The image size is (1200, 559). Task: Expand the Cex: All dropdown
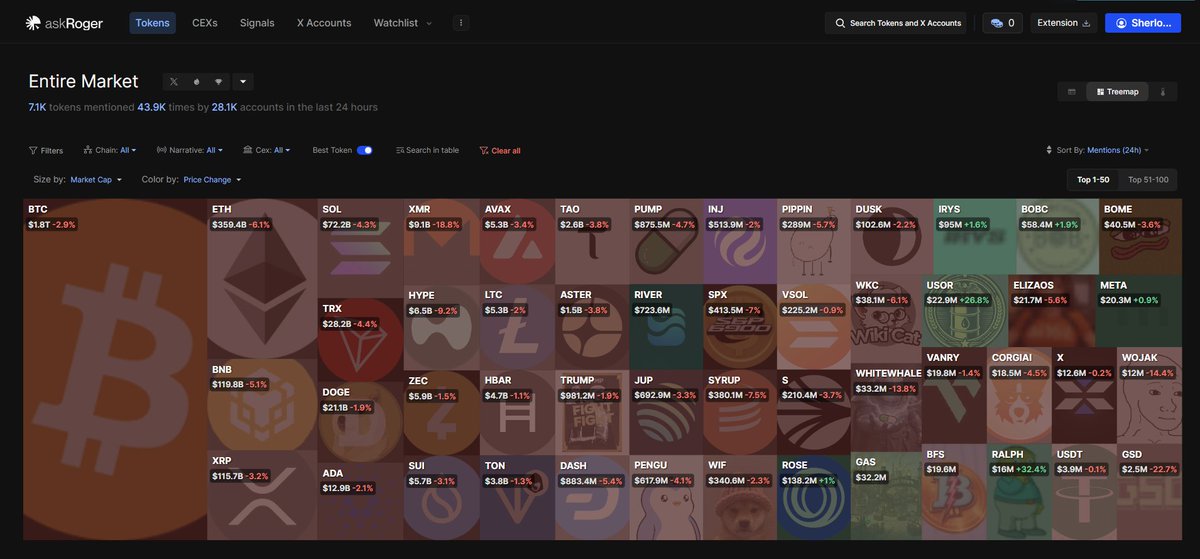click(267, 150)
